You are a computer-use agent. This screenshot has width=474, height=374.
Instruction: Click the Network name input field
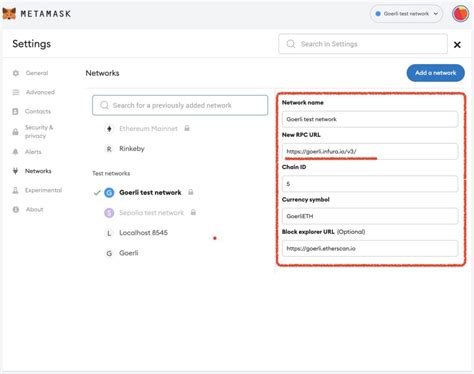coord(370,119)
